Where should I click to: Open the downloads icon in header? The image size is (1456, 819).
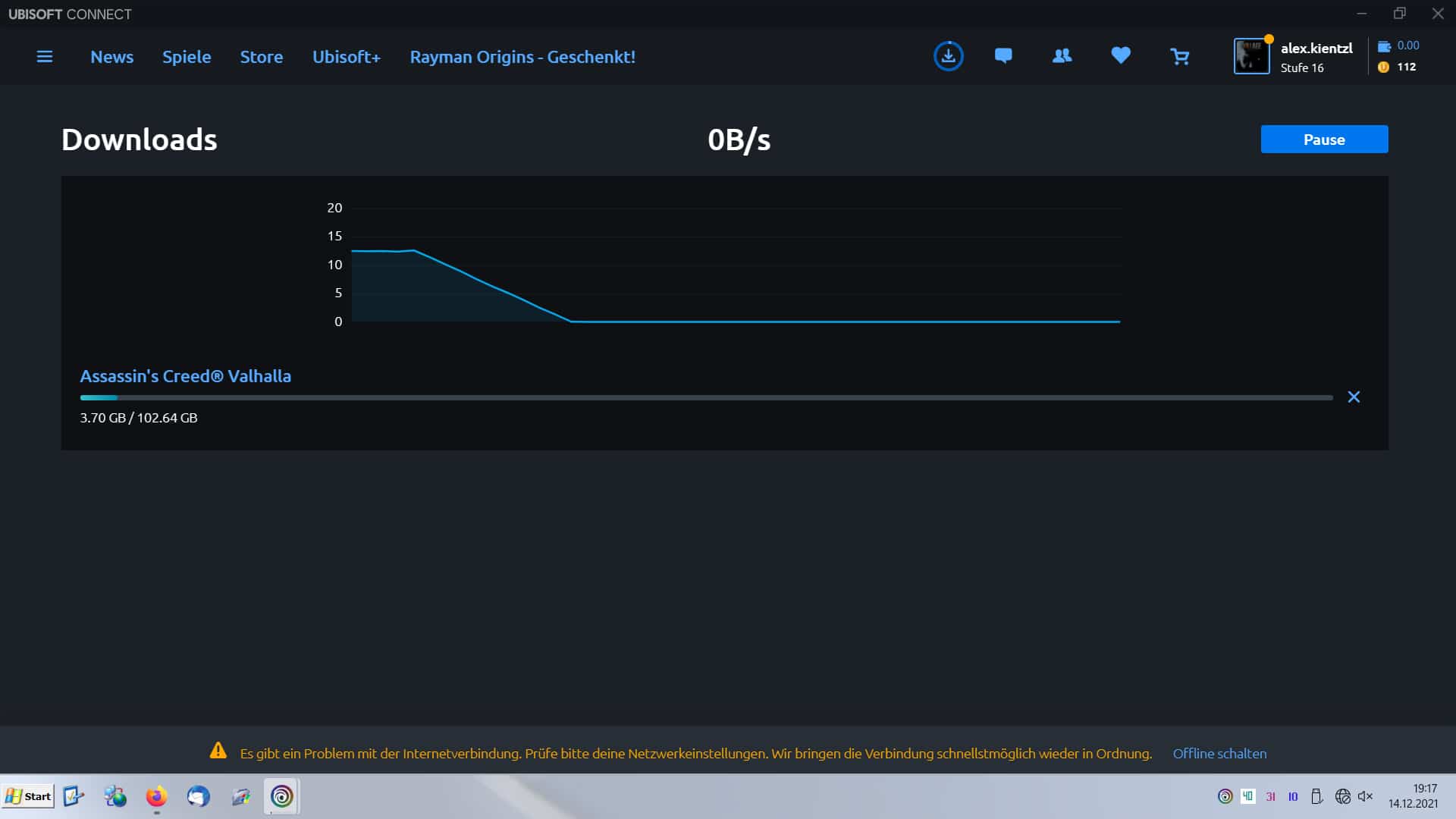[x=948, y=56]
